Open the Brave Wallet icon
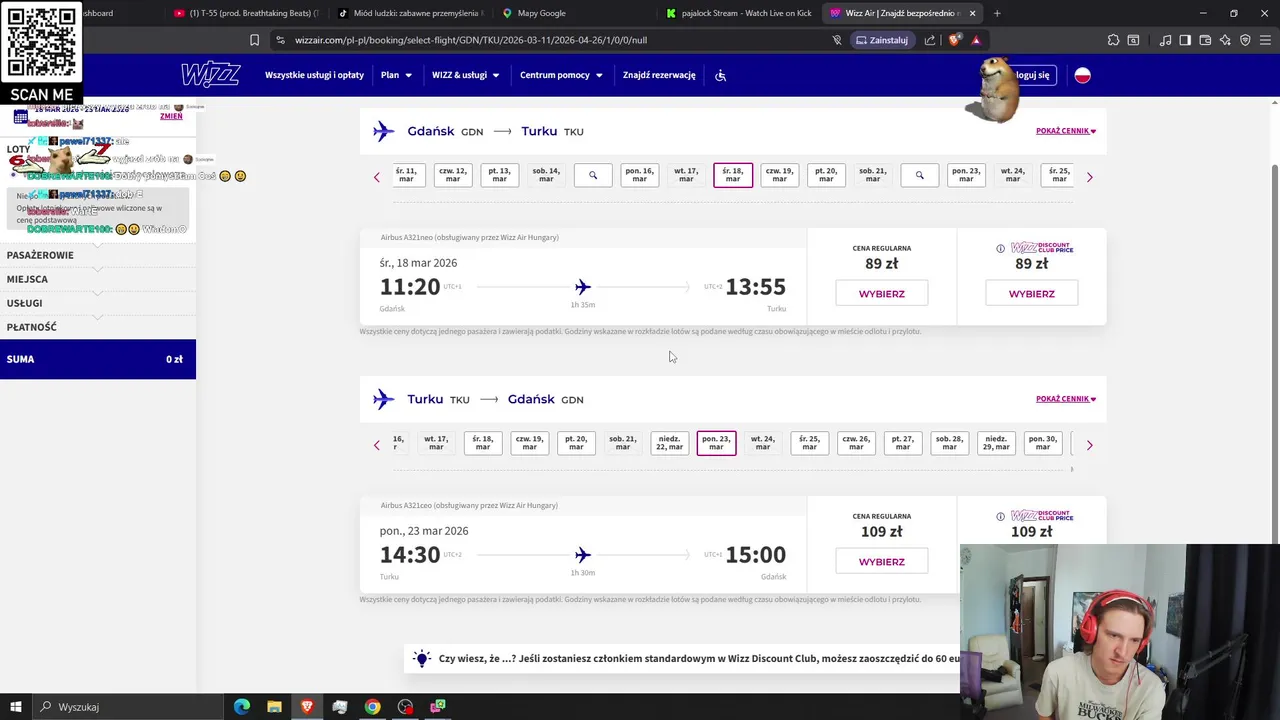The width and height of the screenshot is (1280, 720). (1205, 40)
